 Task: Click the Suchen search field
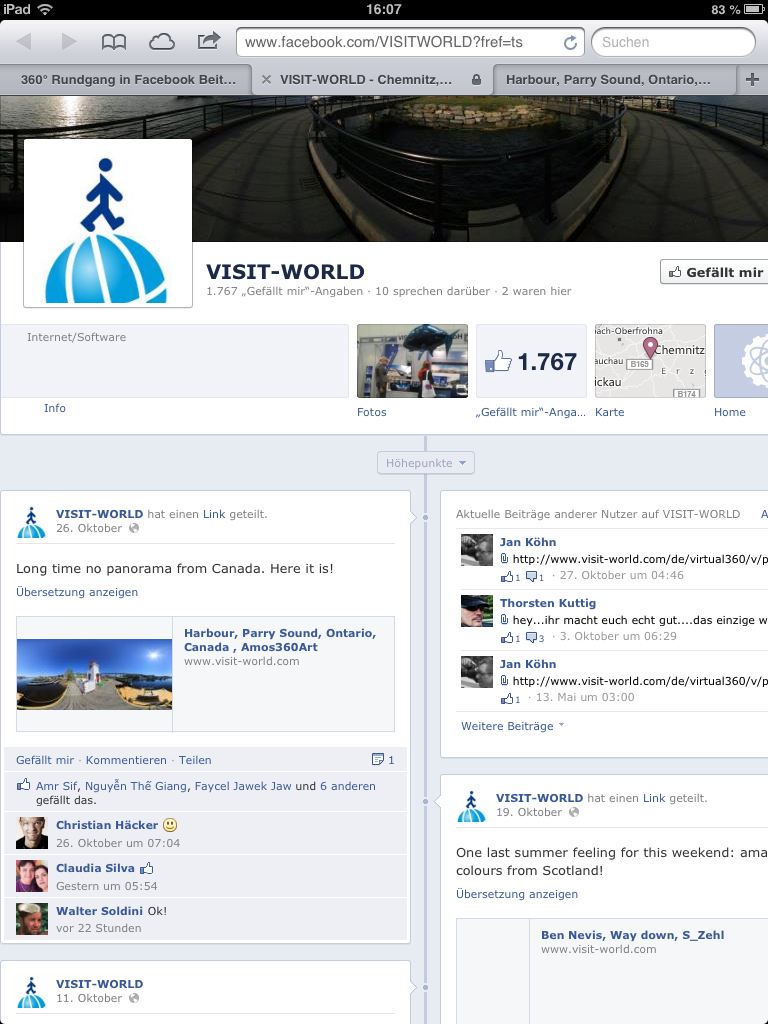coord(672,42)
